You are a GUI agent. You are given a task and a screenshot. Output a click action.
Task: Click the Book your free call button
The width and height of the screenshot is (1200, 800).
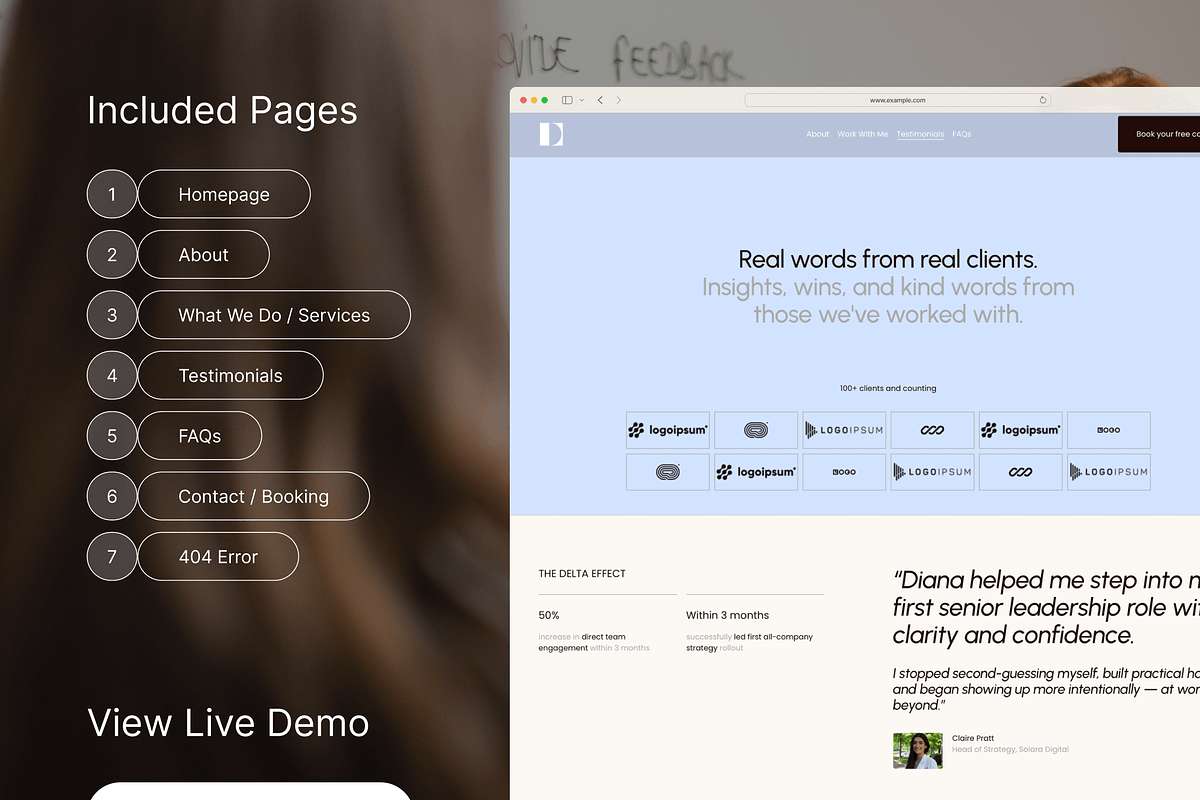click(x=1159, y=134)
